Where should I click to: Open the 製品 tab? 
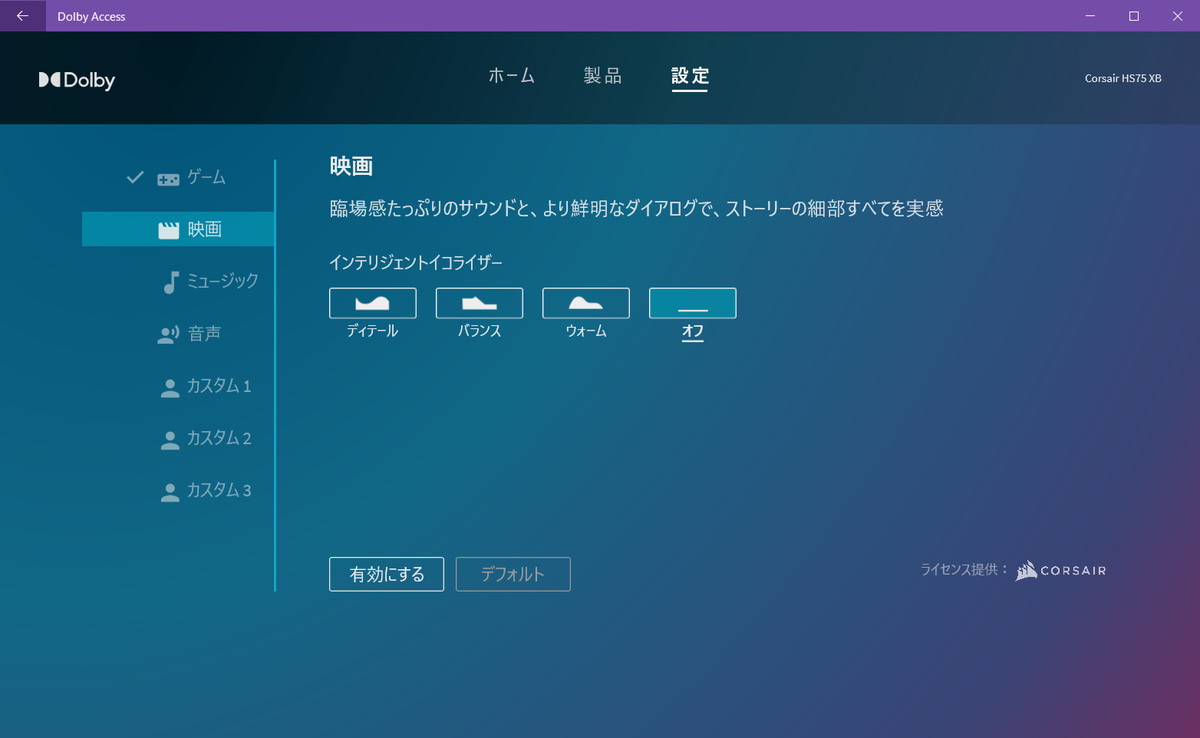pyautogui.click(x=603, y=76)
